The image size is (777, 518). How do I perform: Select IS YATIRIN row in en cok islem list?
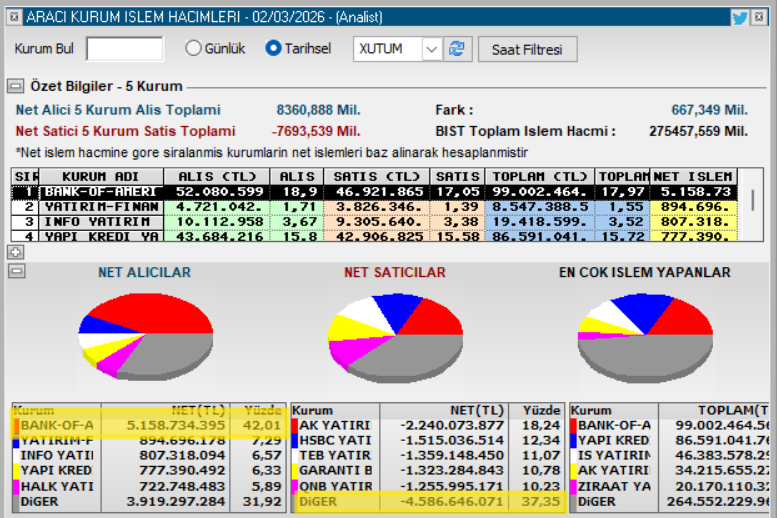pyautogui.click(x=669, y=455)
